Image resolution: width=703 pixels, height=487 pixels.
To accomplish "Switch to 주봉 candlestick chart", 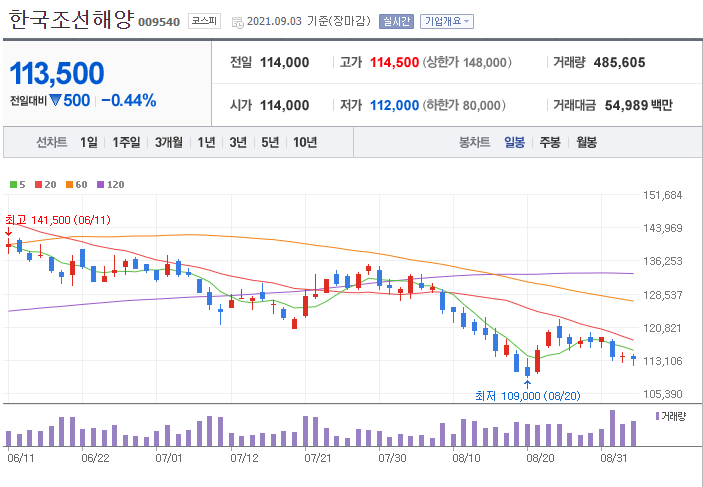I will click(550, 143).
